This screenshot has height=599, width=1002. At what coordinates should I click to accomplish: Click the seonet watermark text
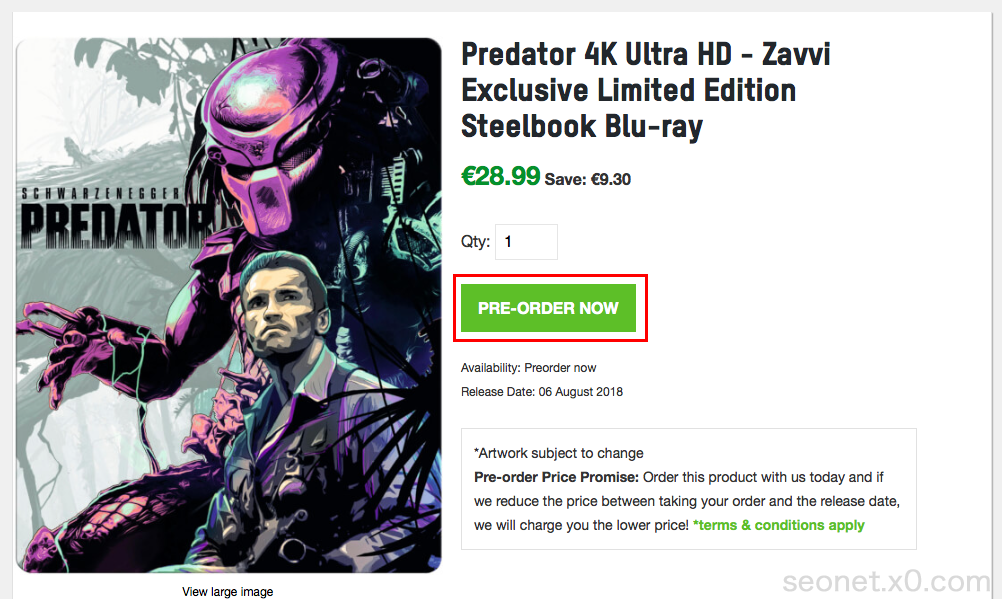pyautogui.click(x=886, y=581)
